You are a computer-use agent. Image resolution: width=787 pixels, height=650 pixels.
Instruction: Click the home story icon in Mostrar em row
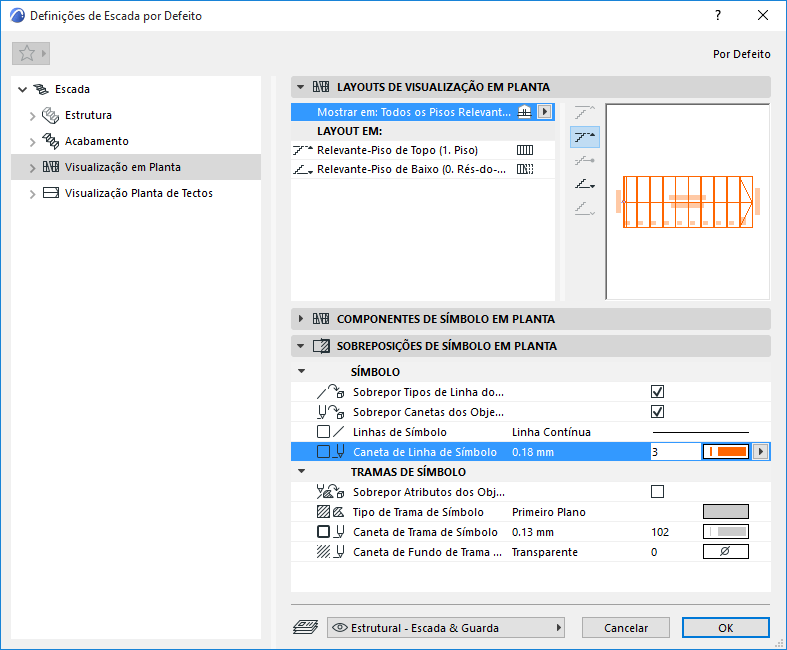pos(524,112)
